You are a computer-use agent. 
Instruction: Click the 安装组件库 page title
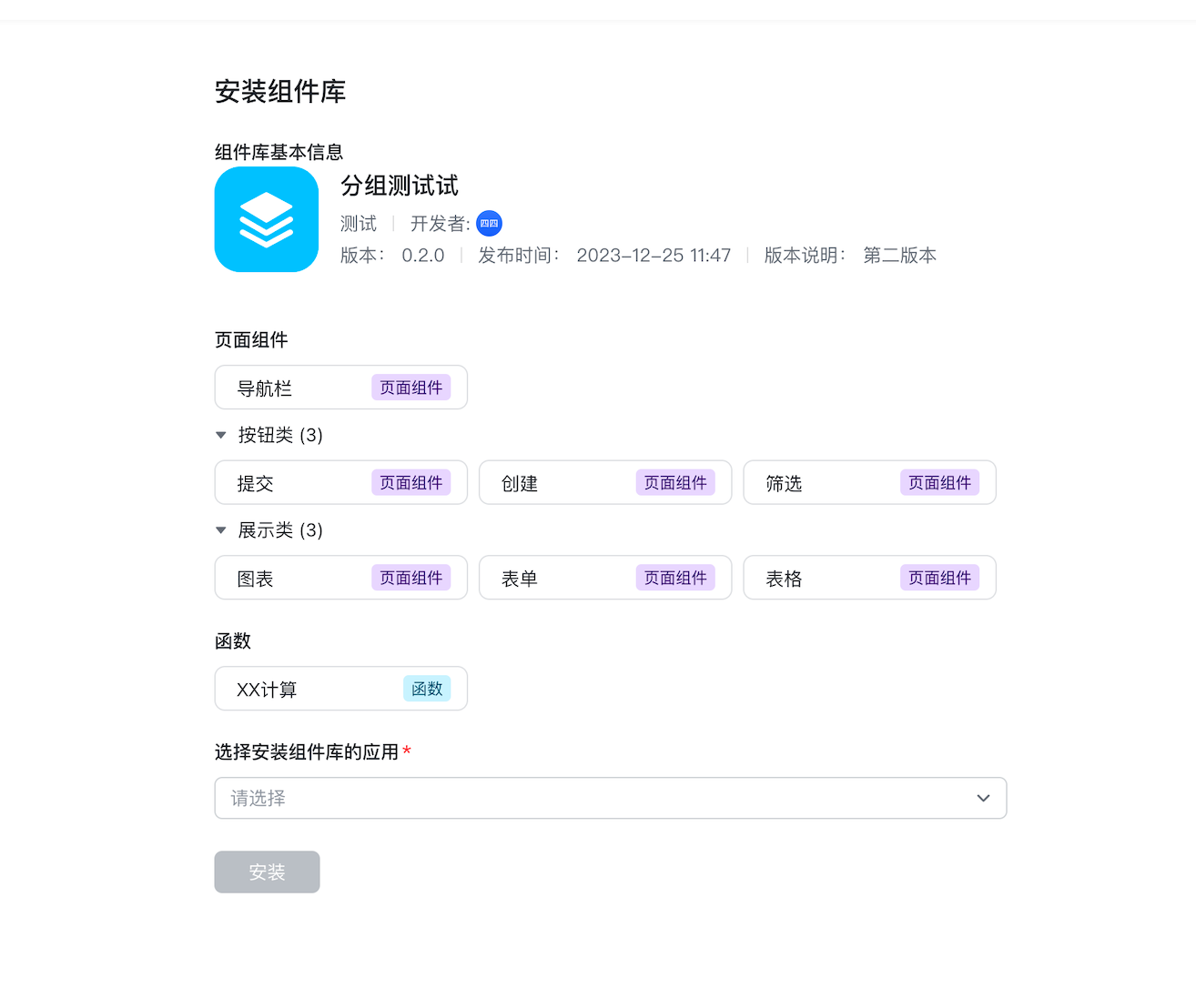tap(280, 91)
